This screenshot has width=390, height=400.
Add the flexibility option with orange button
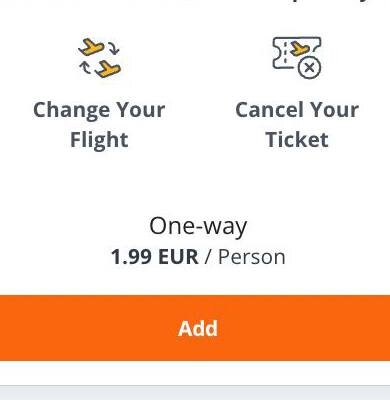pos(195,328)
